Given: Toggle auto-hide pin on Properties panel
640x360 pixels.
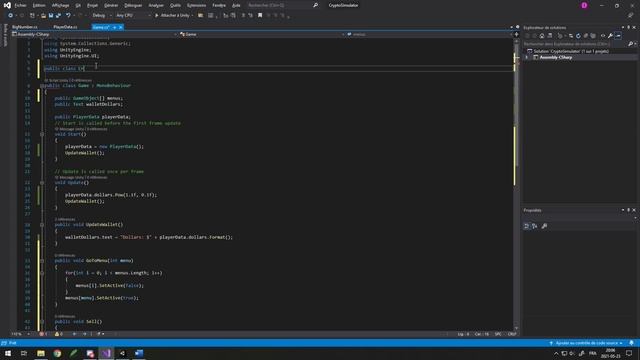Looking at the screenshot, I should click(x=628, y=210).
